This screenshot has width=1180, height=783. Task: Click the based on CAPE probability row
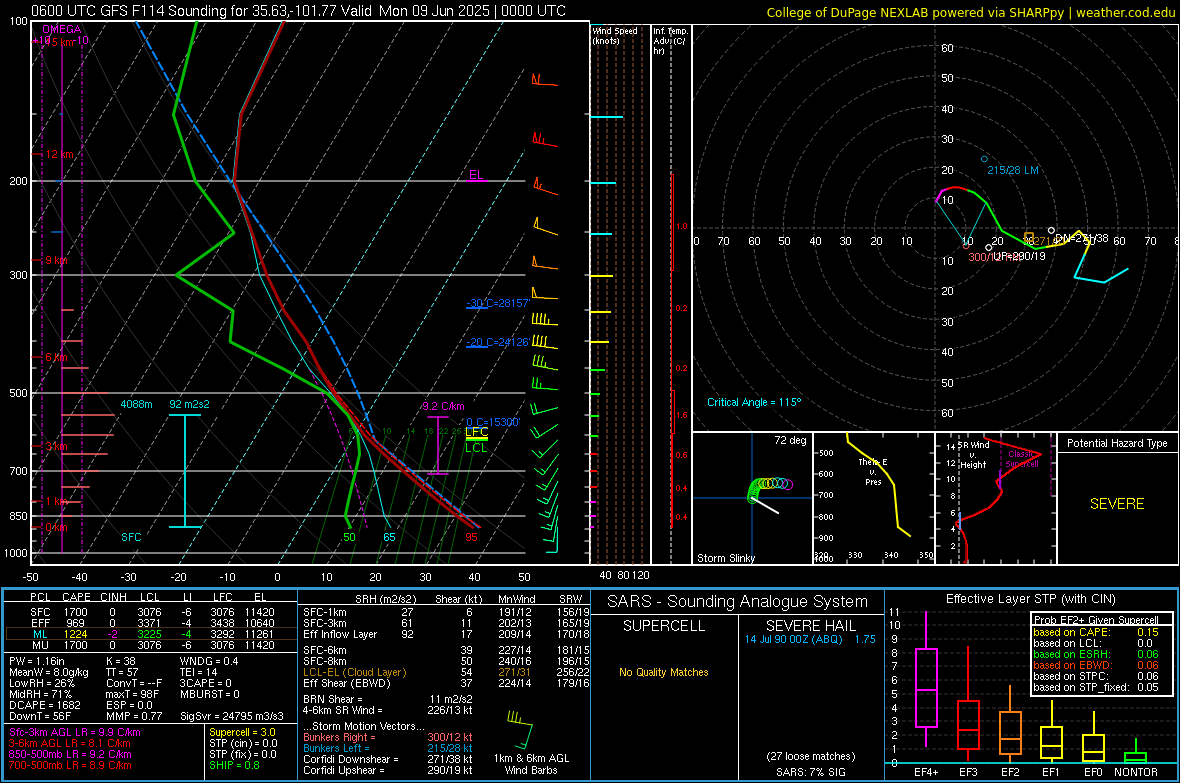pos(1096,632)
